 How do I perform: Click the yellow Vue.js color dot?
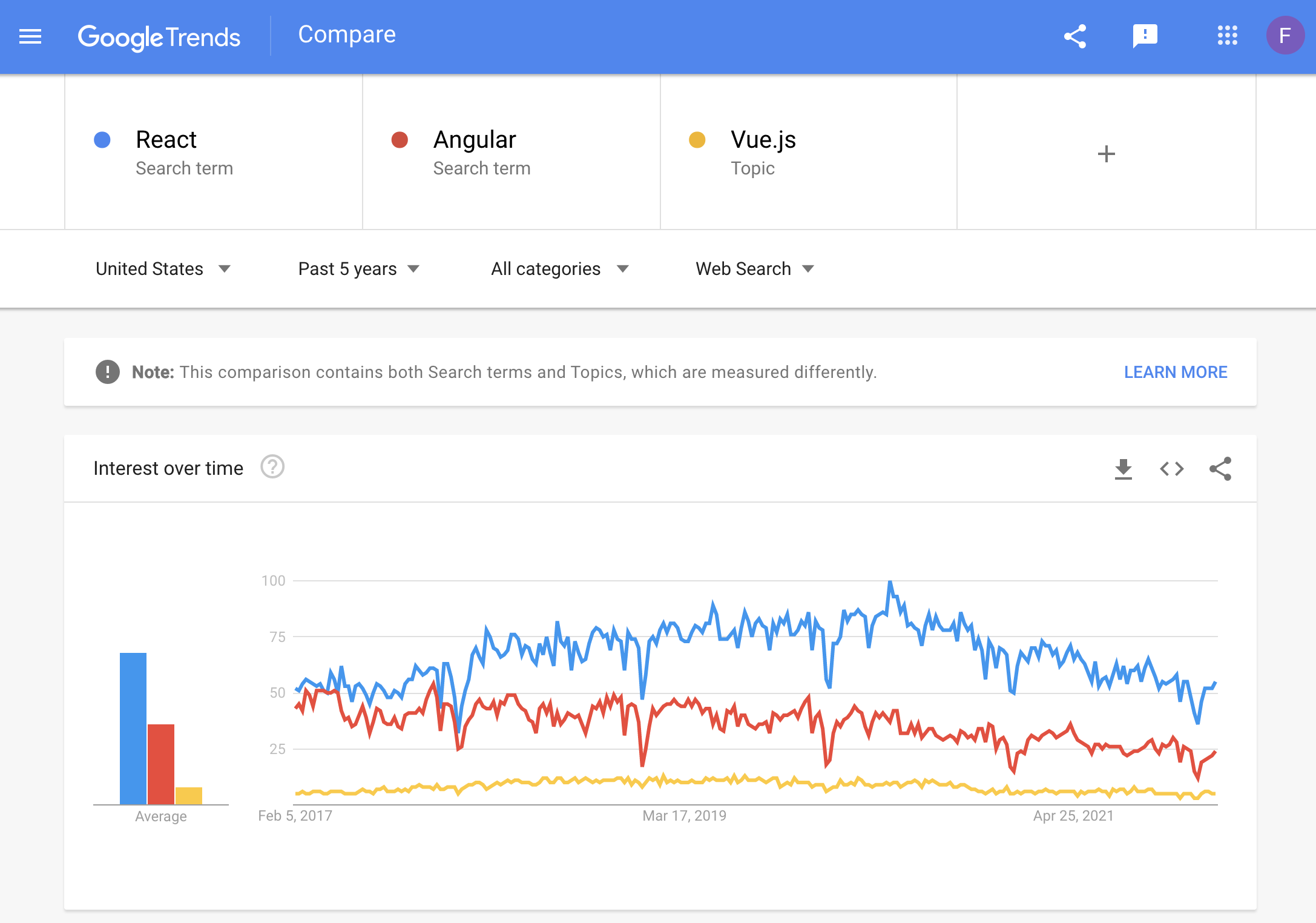coord(697,140)
